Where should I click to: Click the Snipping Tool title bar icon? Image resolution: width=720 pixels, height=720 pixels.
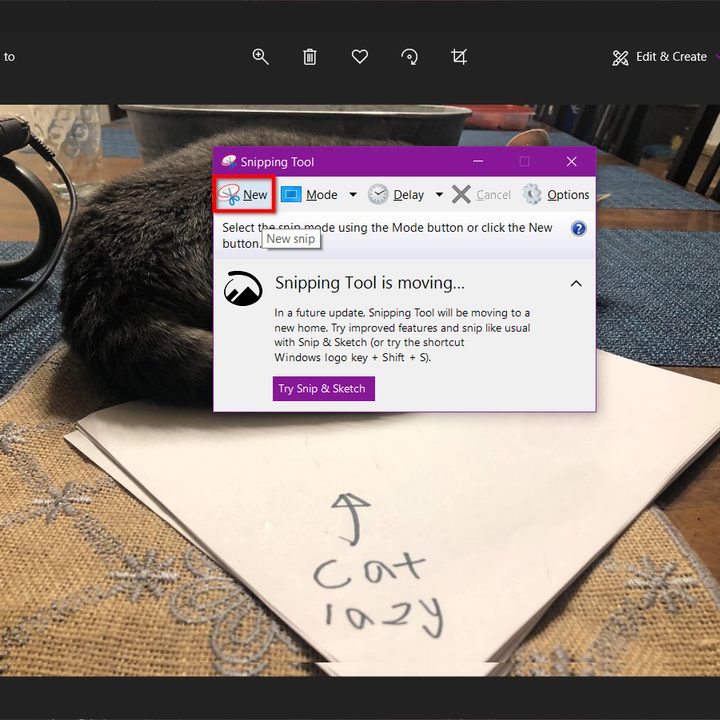(x=229, y=161)
